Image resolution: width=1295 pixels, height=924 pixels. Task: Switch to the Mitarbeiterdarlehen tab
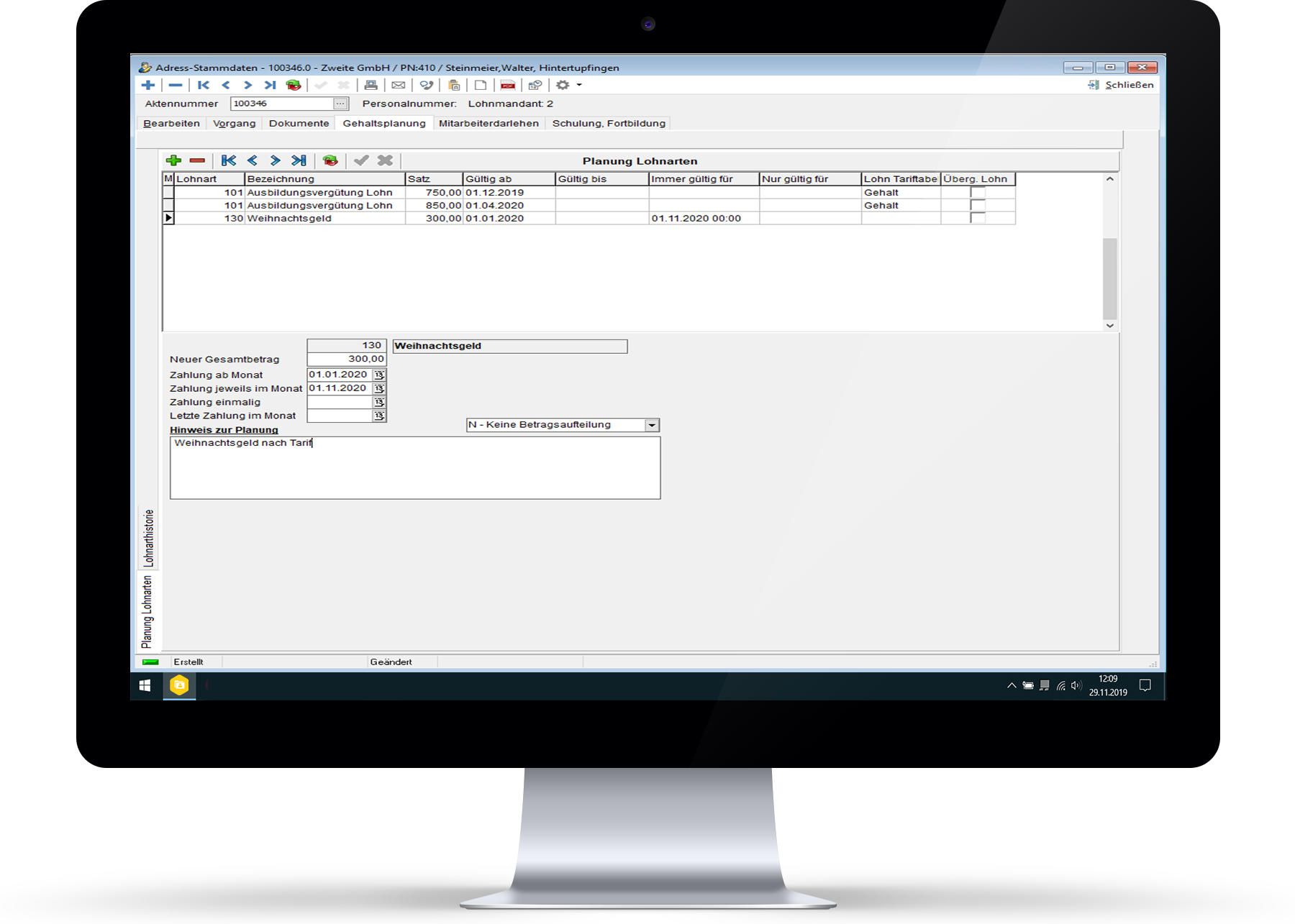(489, 123)
